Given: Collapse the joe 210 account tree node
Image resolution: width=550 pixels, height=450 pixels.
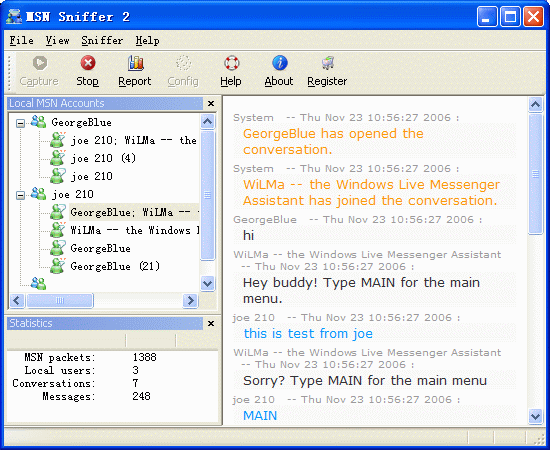Looking at the screenshot, I should (21, 195).
